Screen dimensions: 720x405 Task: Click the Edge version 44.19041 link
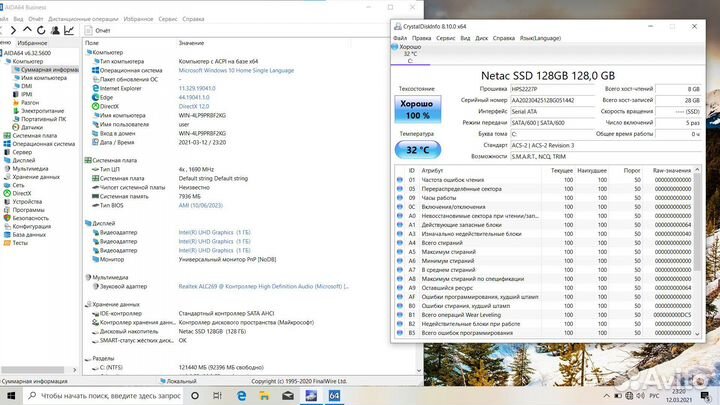pos(194,97)
